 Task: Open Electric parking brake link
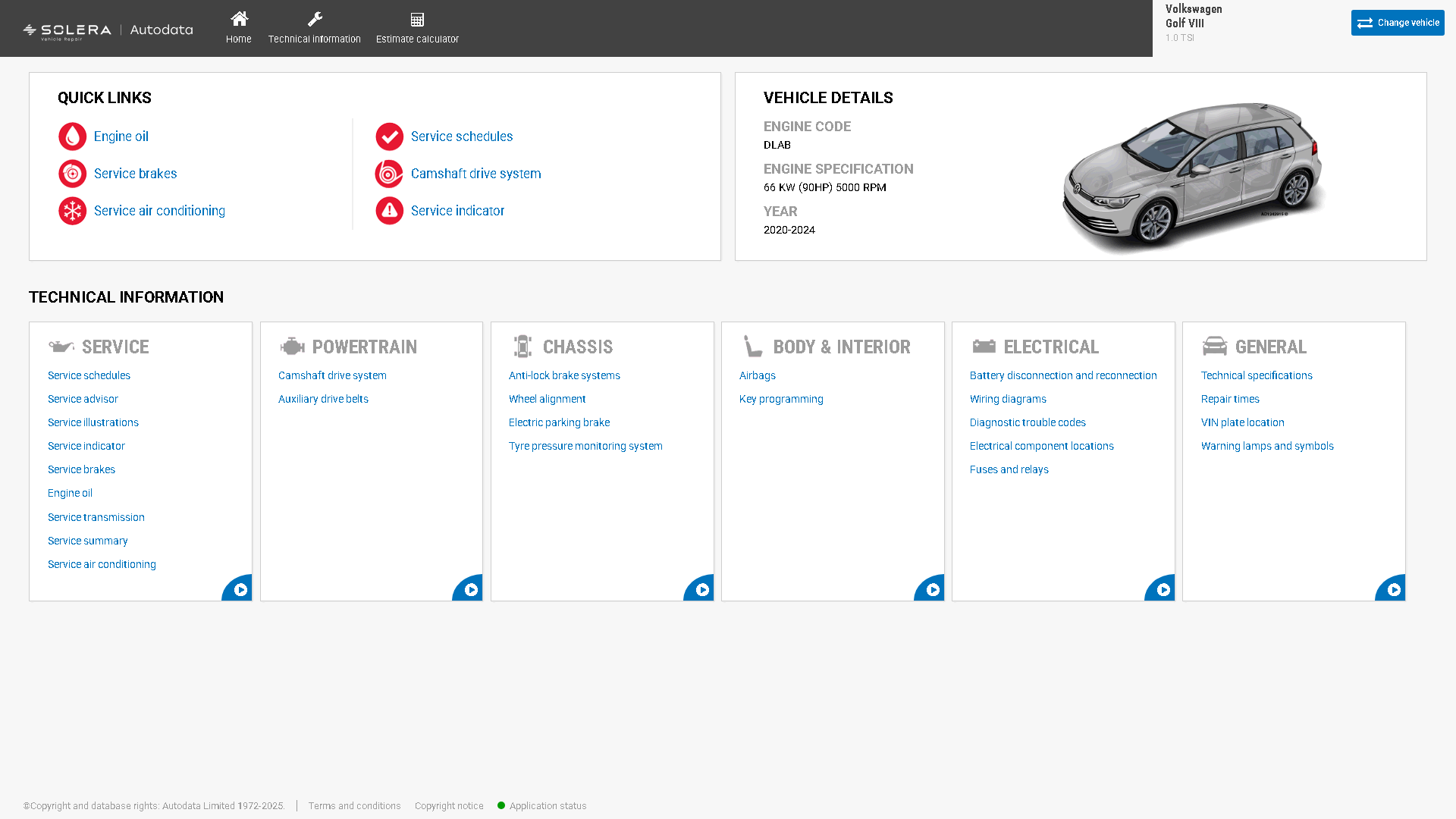(x=560, y=422)
